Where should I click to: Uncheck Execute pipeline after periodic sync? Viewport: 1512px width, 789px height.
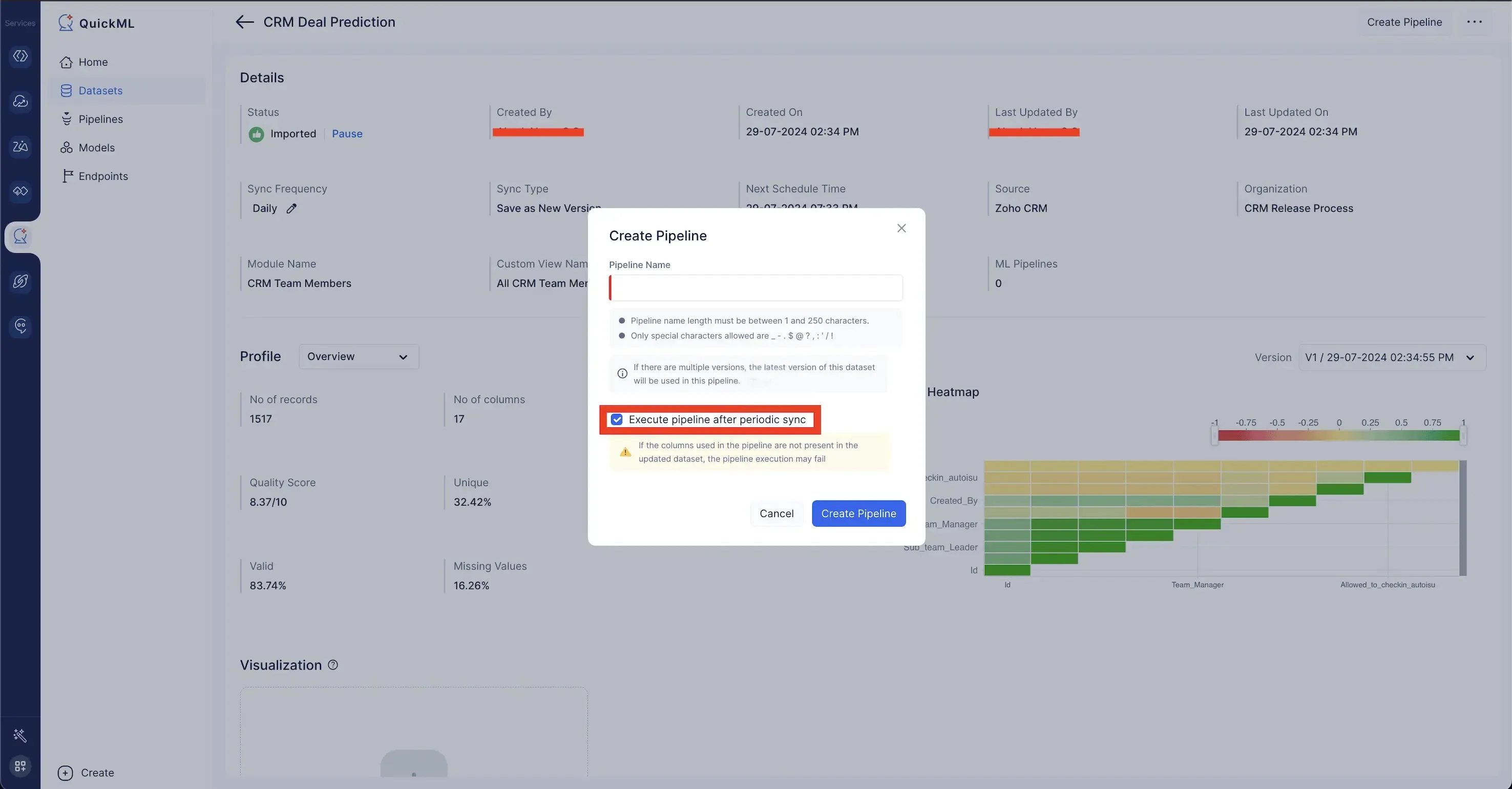point(616,419)
